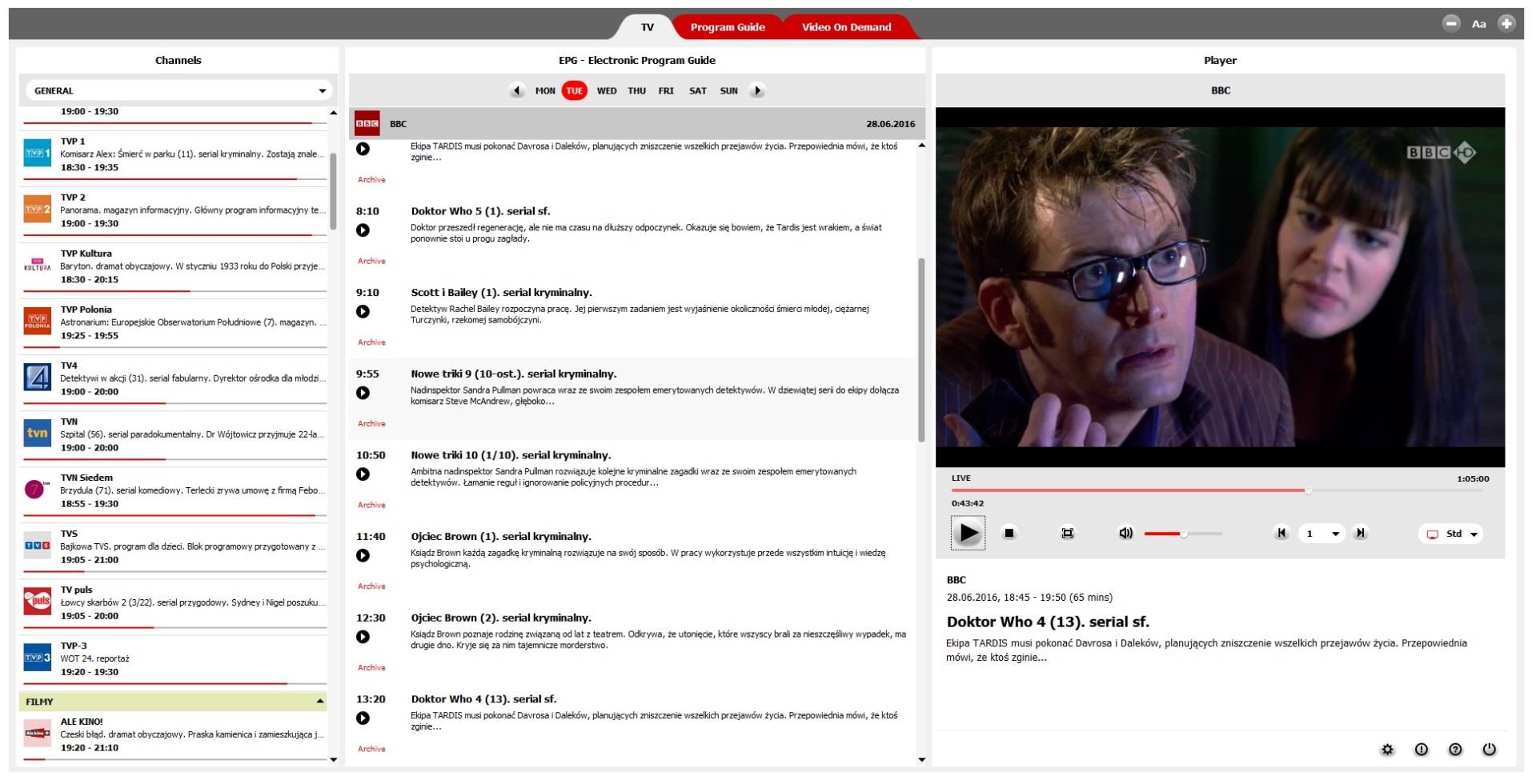1536x784 pixels.
Task: Open Archive link under Ojciec Brown (1)
Action: coord(371,586)
